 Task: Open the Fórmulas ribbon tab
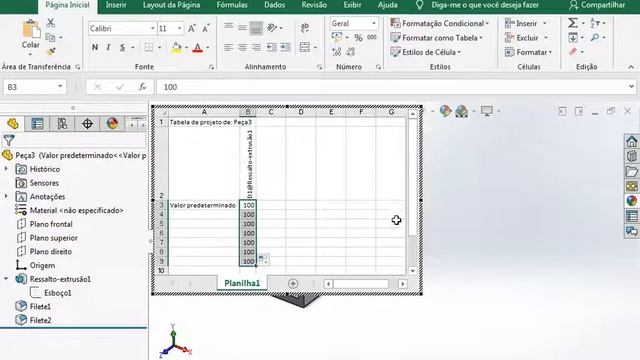(232, 5)
